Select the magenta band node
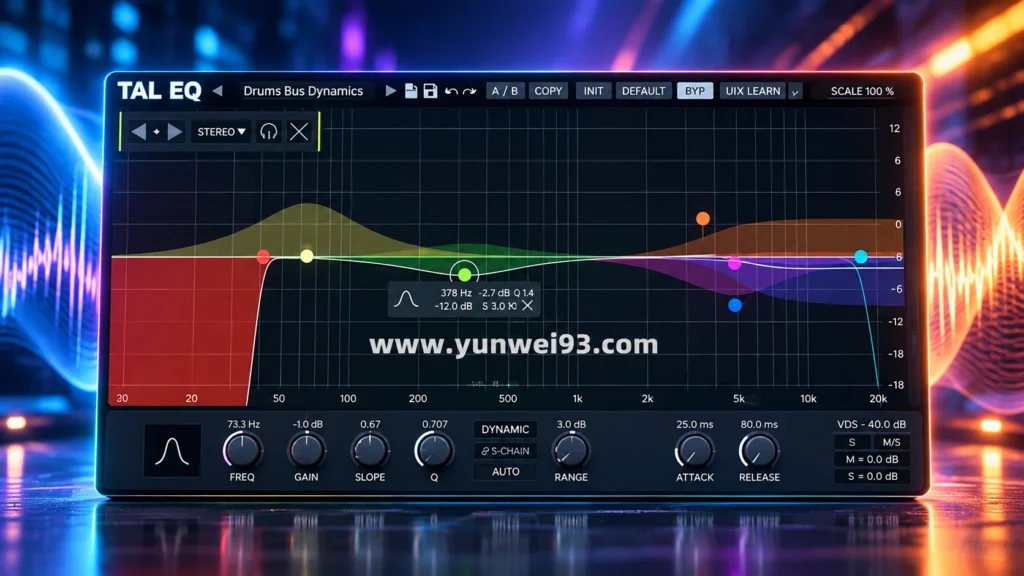Image resolution: width=1024 pixels, height=576 pixels. (735, 264)
